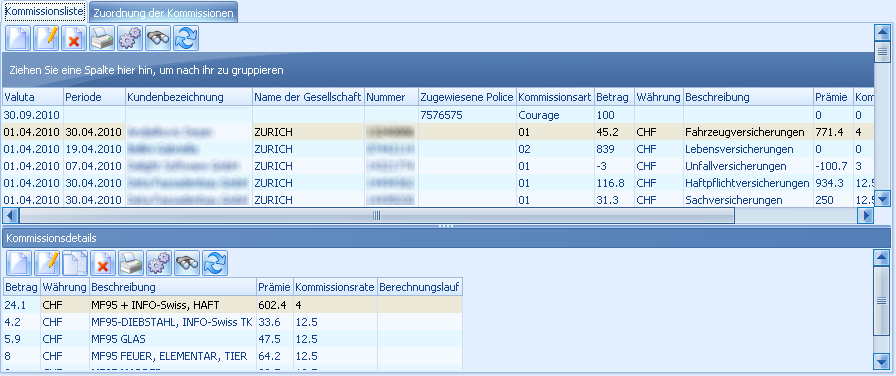Click the 30.09.2010 Valuta date cell
Viewport: 896px width, 376px height.
click(32, 115)
